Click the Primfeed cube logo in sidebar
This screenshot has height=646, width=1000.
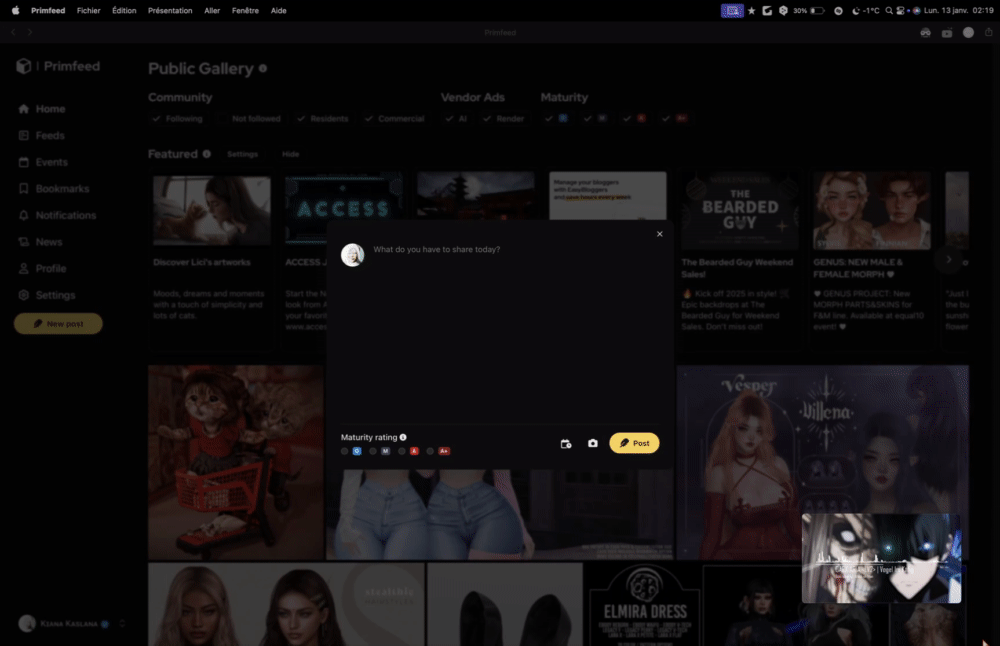24,66
